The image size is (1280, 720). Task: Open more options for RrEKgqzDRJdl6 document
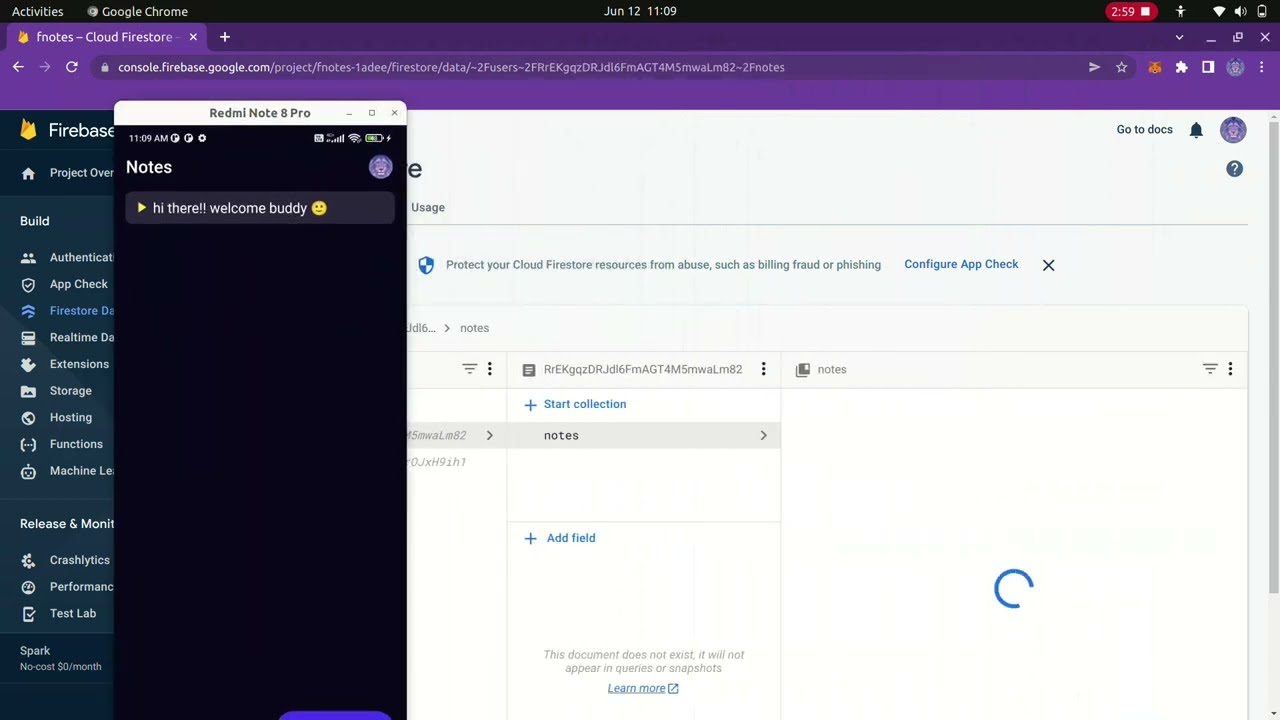(x=763, y=369)
